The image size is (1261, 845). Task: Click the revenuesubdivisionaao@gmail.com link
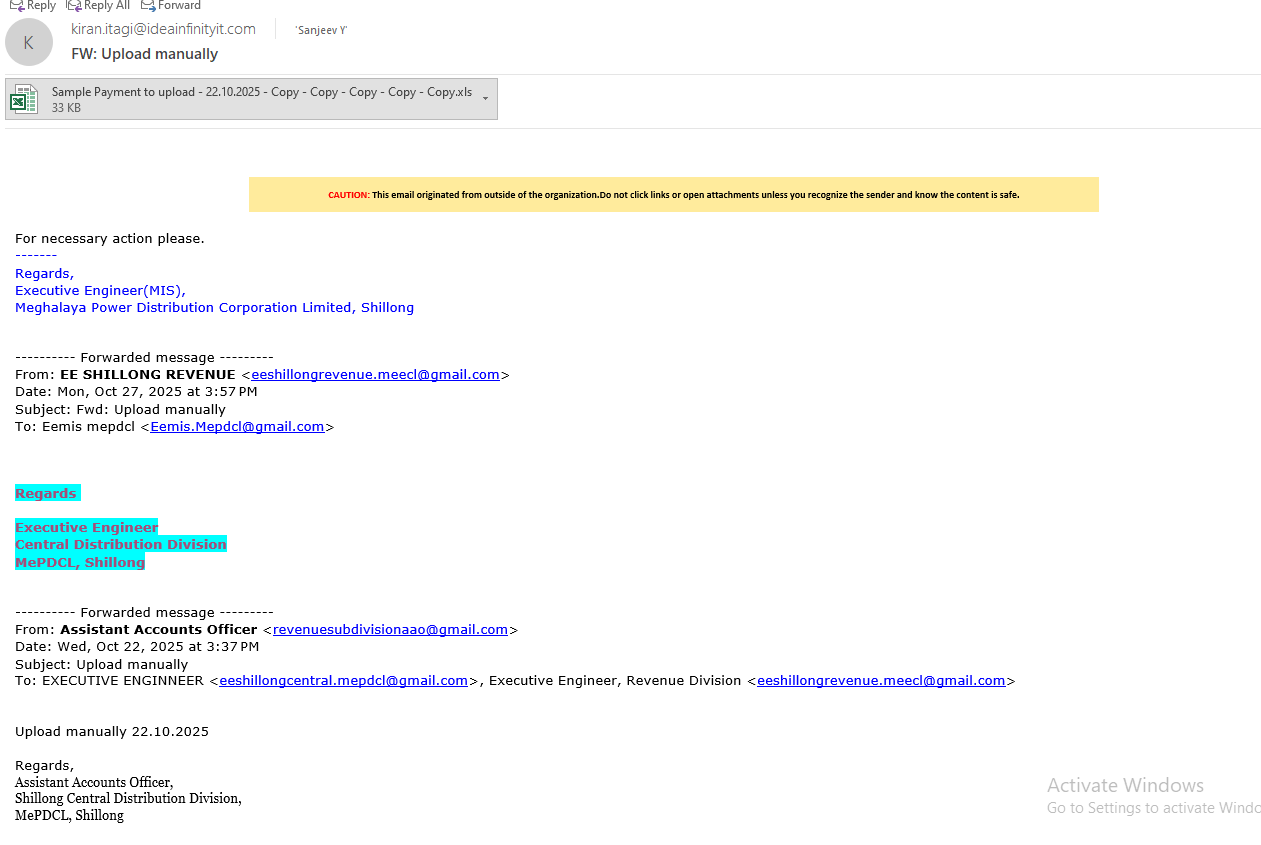390,629
